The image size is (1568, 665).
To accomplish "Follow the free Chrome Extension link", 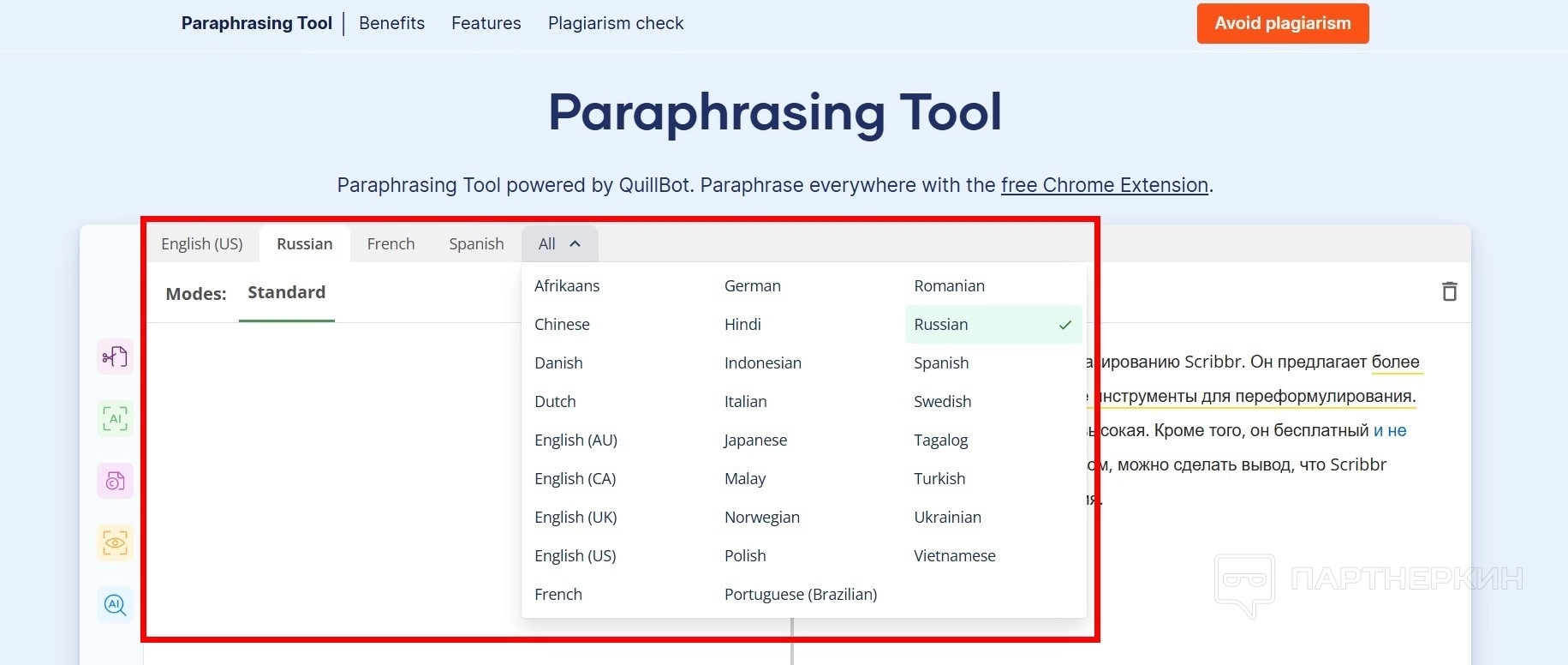I will tap(1105, 185).
